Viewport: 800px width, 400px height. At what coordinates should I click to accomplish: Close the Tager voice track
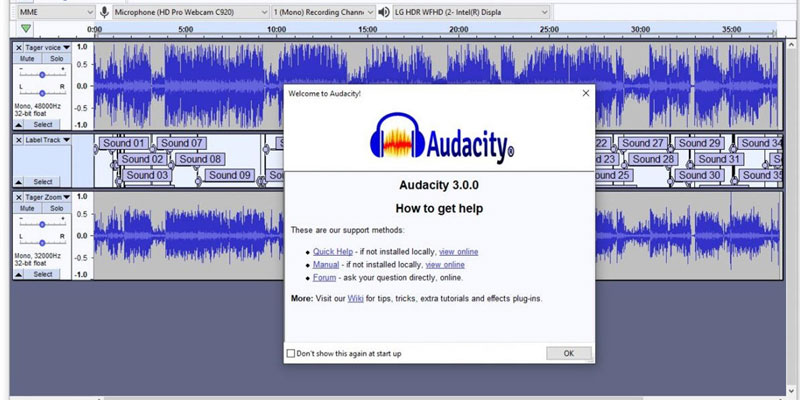18,47
